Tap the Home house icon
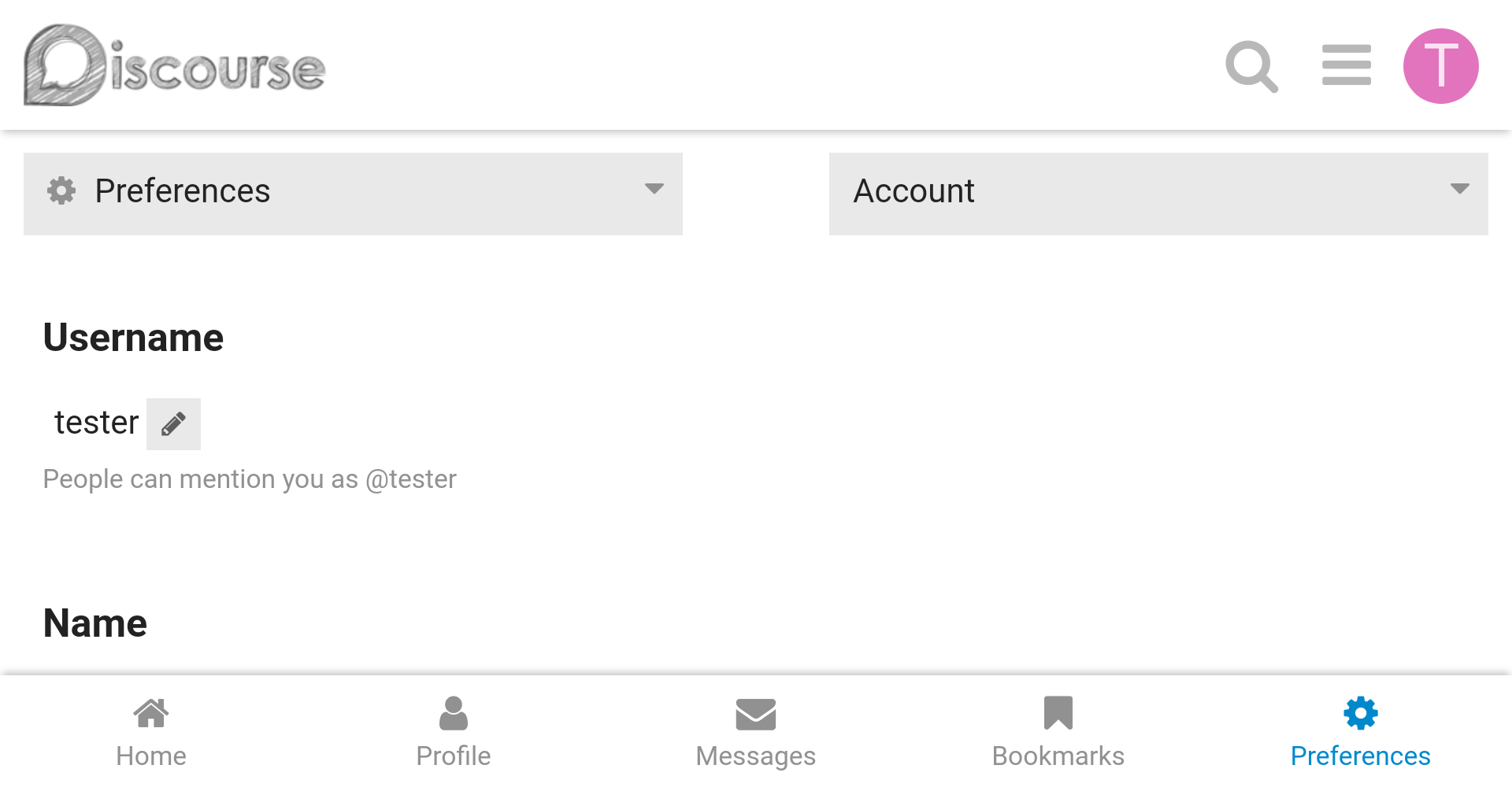This screenshot has width=1512, height=791. coord(151,713)
